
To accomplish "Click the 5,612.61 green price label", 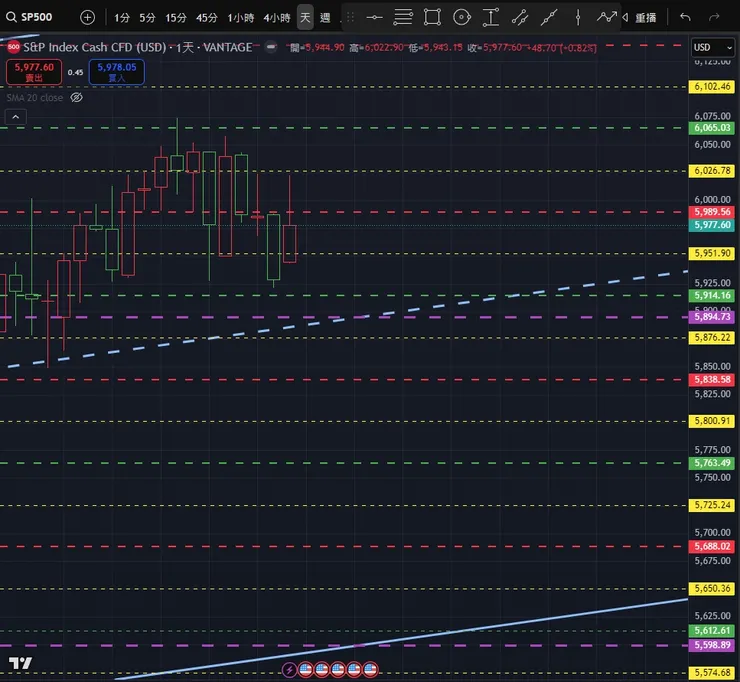I will point(712,631).
